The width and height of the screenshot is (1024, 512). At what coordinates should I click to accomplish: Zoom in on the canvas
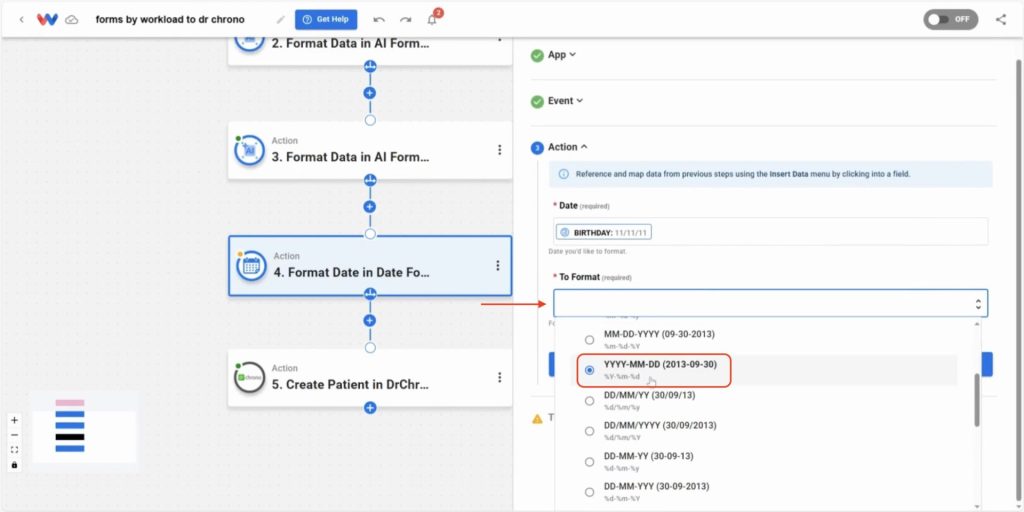[14, 421]
